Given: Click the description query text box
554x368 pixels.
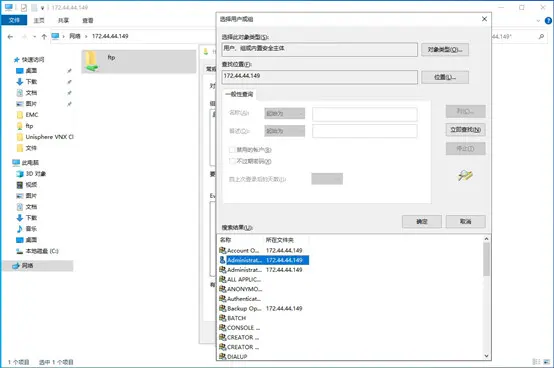Looking at the screenshot, I should point(365,131).
